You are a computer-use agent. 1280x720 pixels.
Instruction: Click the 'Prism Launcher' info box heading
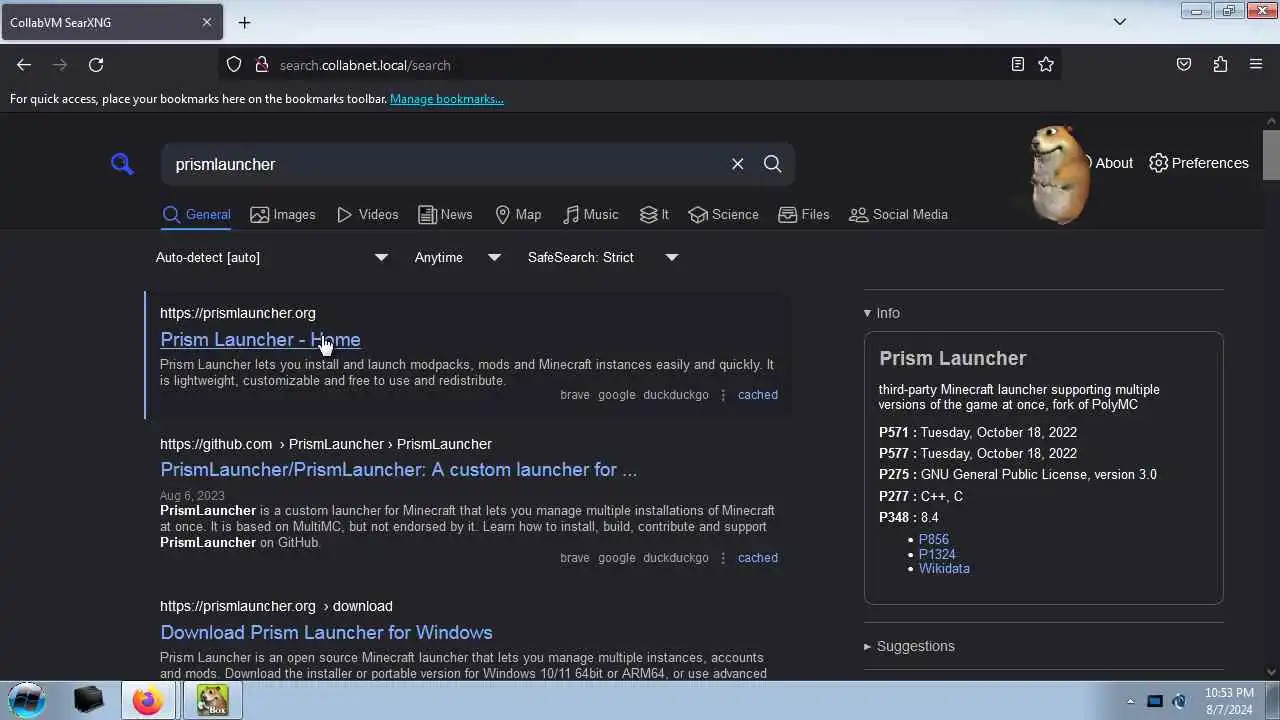[x=953, y=358]
